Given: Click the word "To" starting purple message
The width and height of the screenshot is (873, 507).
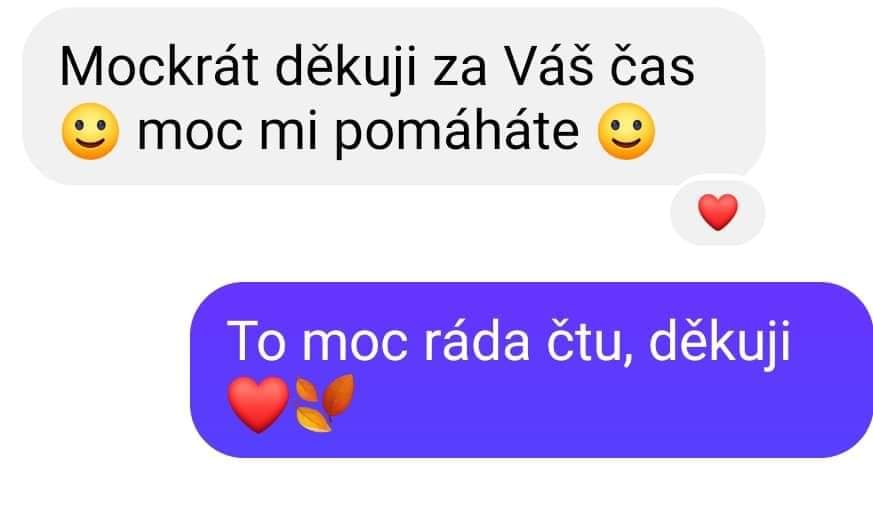Looking at the screenshot, I should (256, 341).
